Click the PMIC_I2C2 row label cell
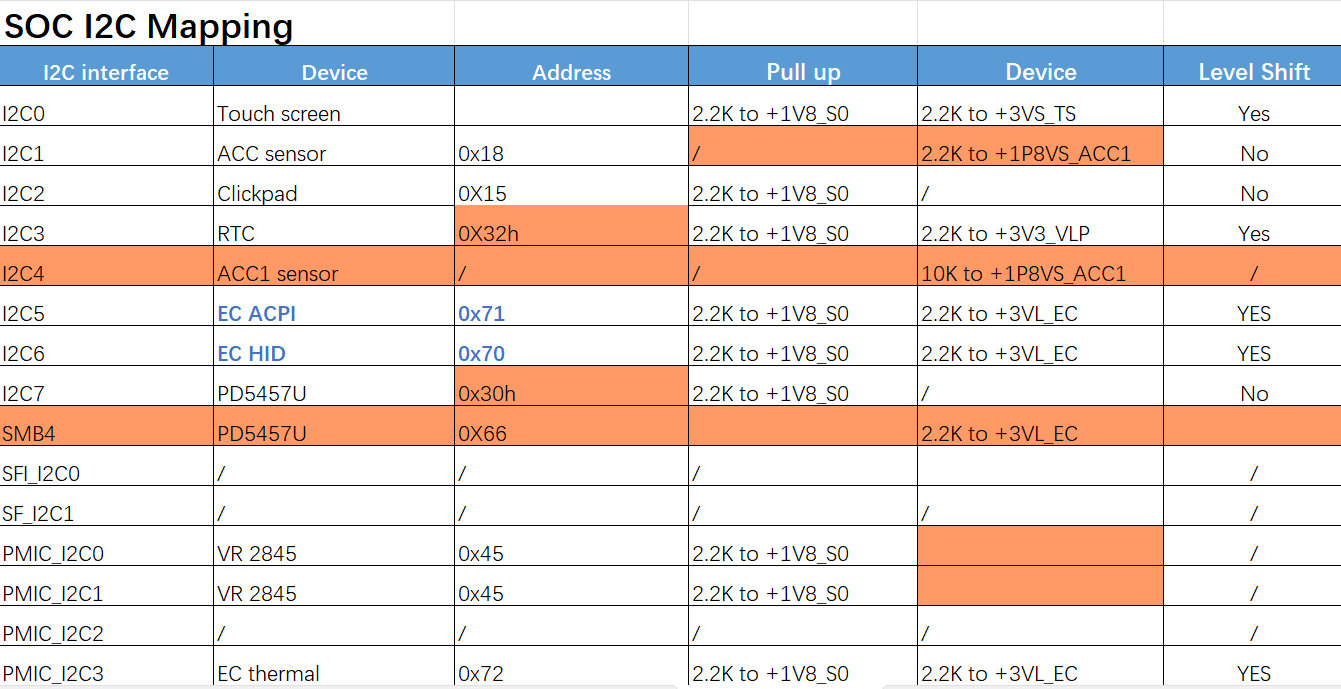Viewport: 1341px width, 689px height. click(x=106, y=626)
